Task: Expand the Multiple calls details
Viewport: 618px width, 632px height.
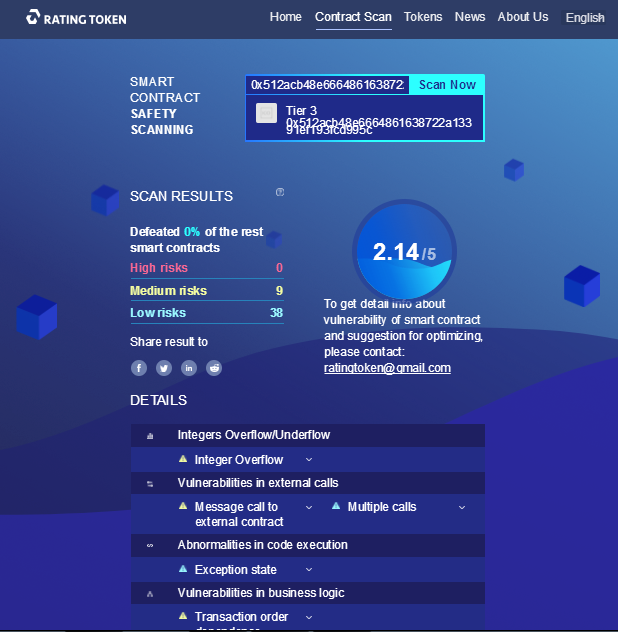Action: 462,507
